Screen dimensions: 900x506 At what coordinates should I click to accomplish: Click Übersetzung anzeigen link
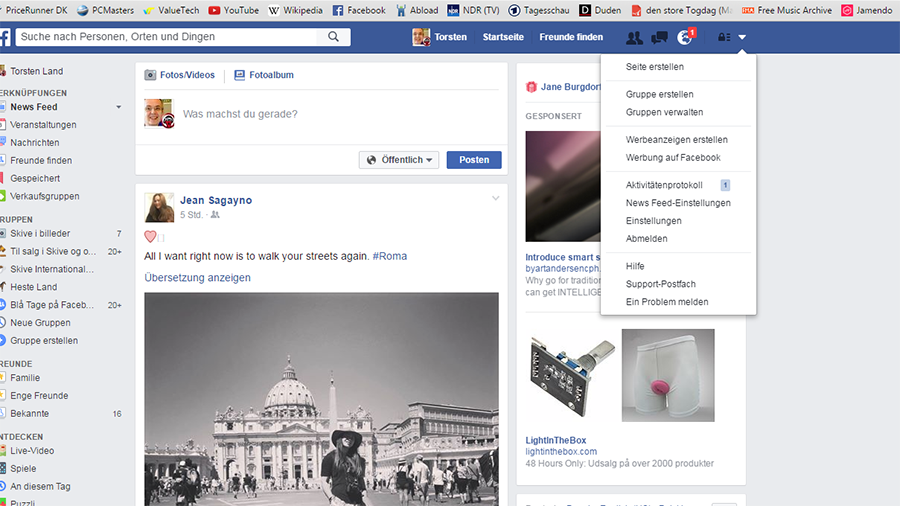pos(197,278)
